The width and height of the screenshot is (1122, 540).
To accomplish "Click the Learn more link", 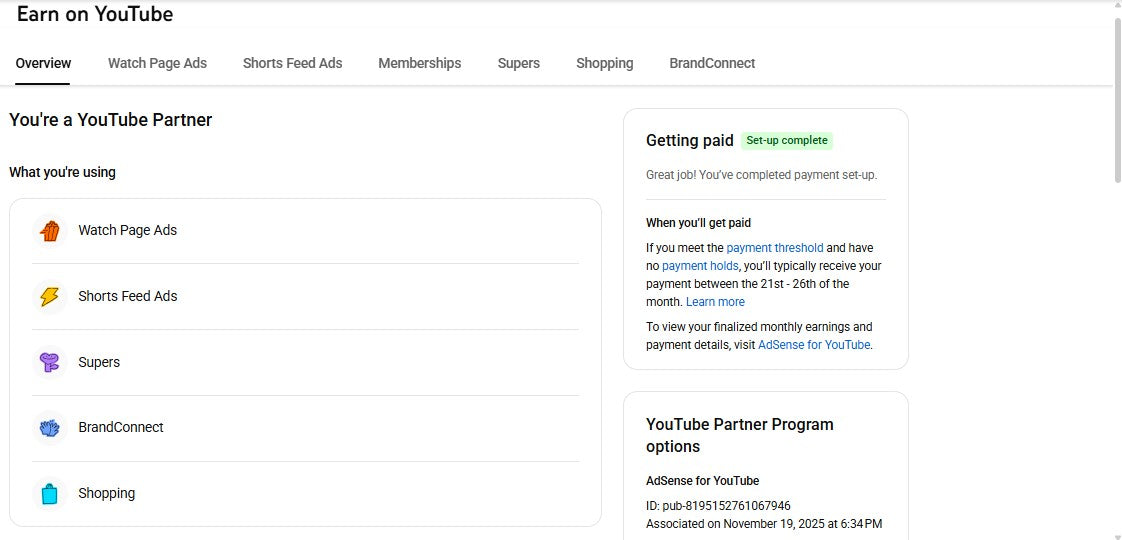I will [715, 302].
